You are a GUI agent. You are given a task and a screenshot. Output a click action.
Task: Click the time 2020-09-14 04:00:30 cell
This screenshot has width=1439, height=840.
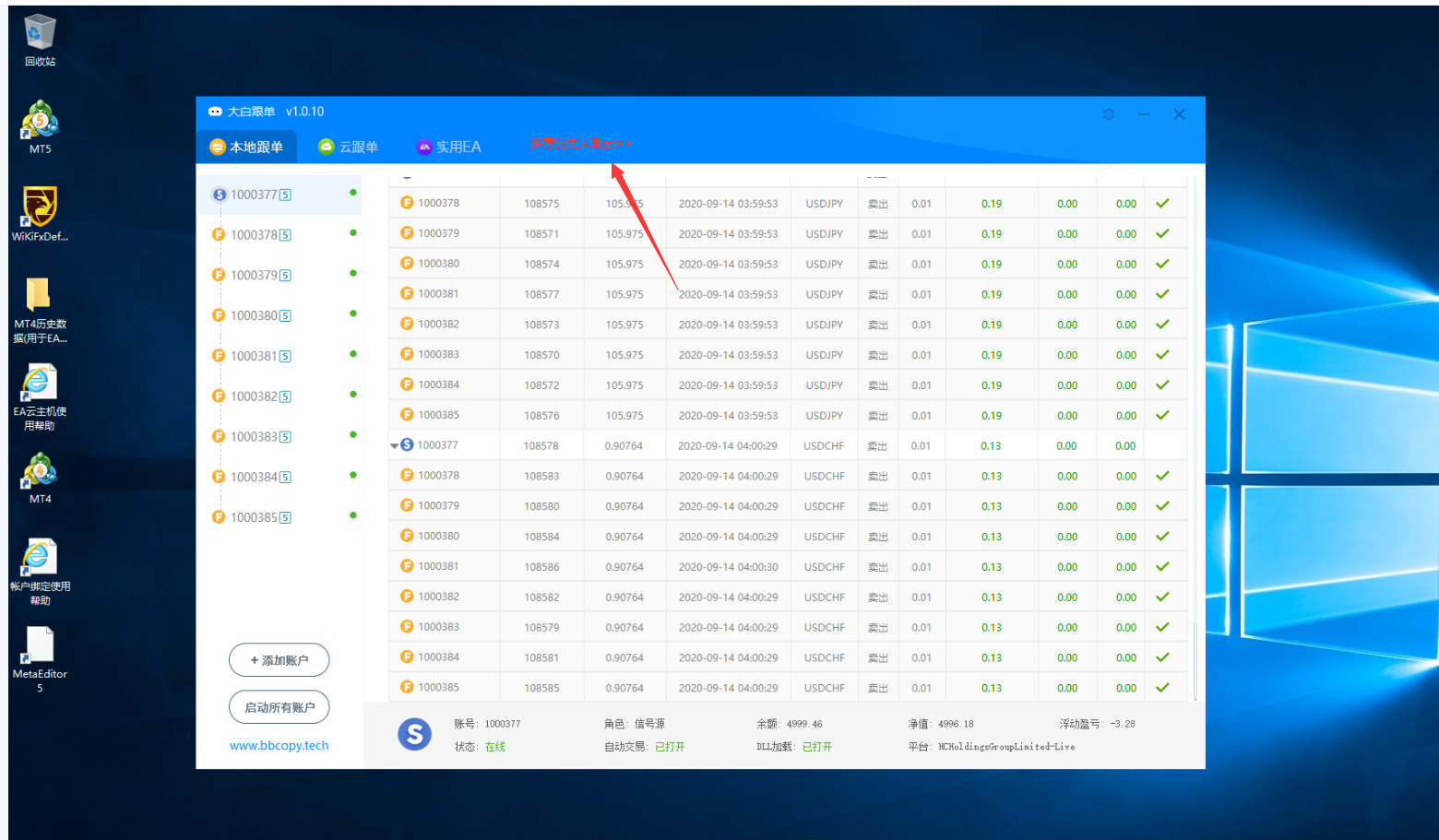pos(728,567)
